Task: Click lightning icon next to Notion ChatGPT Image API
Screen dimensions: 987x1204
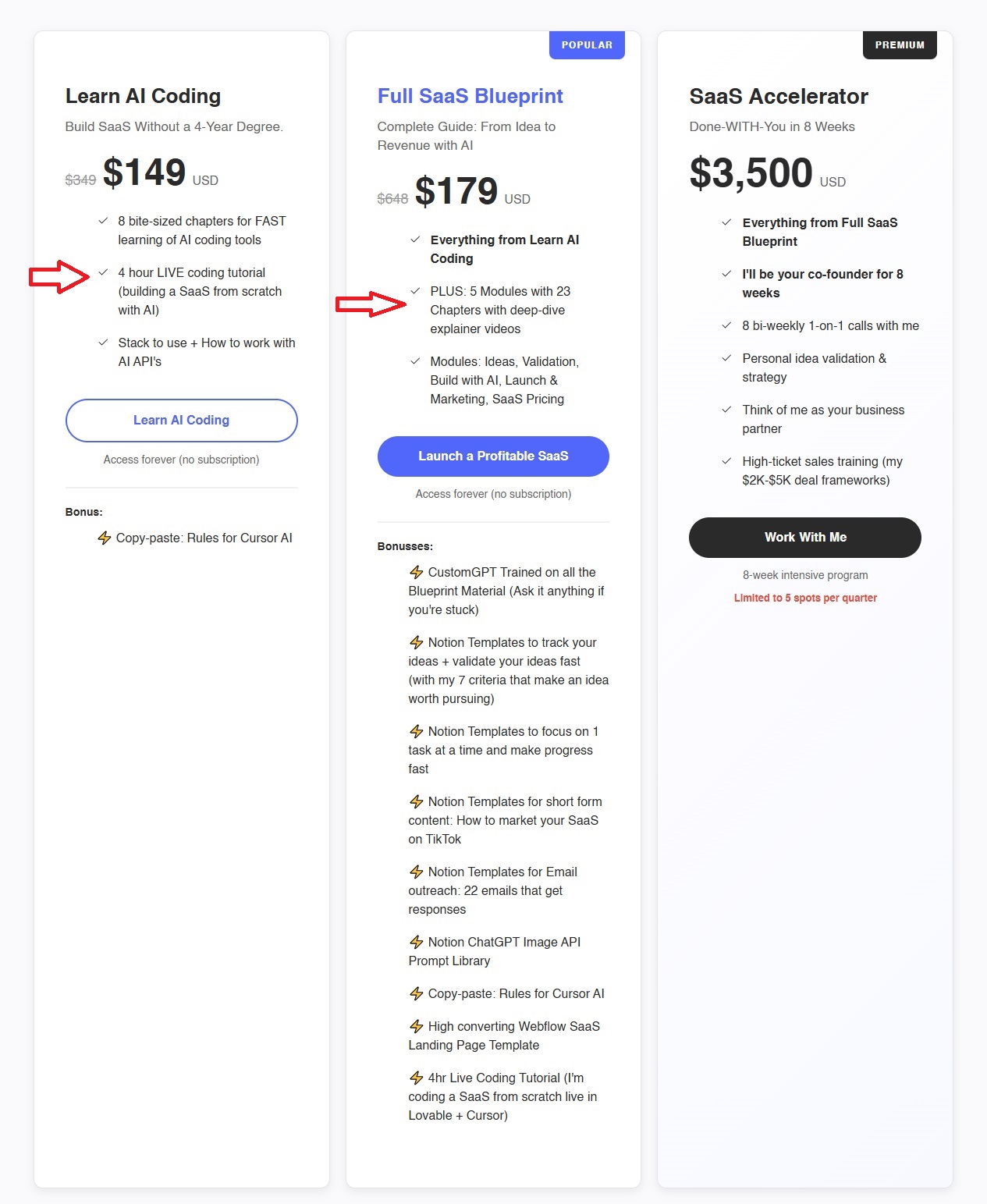Action: (417, 942)
